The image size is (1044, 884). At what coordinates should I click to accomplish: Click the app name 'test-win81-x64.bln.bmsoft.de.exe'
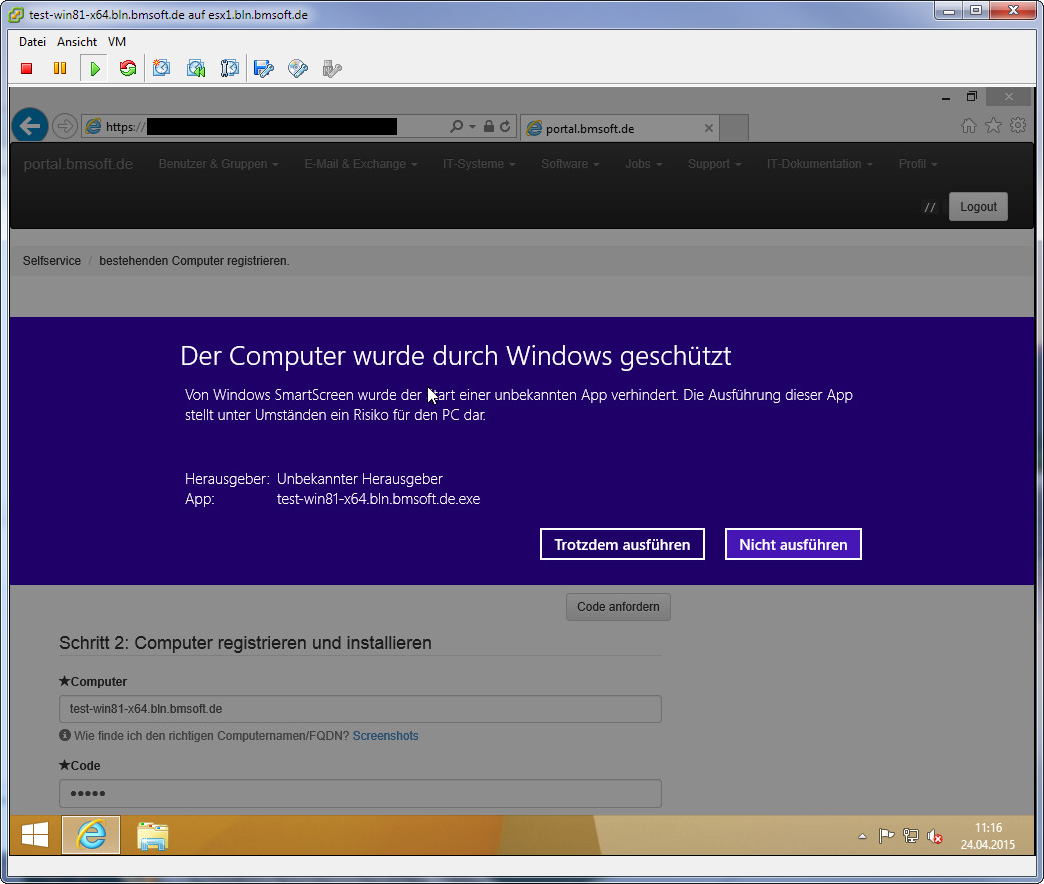click(x=378, y=499)
